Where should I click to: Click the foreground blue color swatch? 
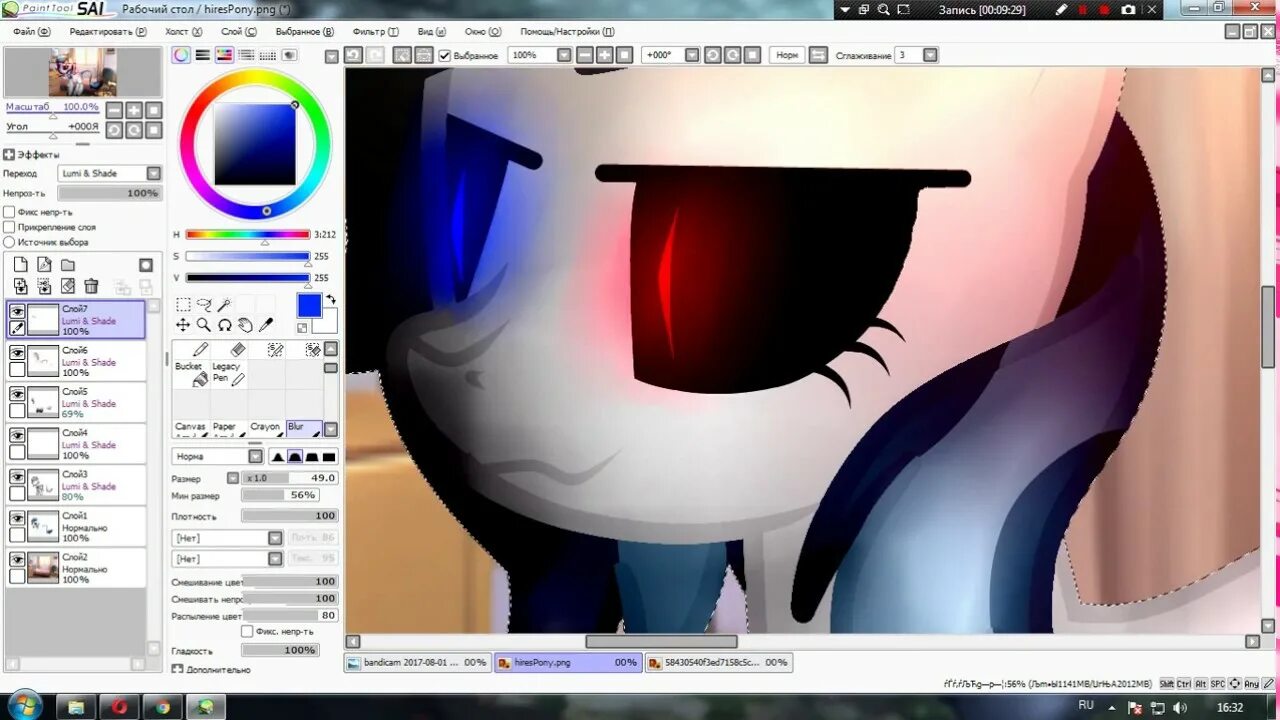309,306
